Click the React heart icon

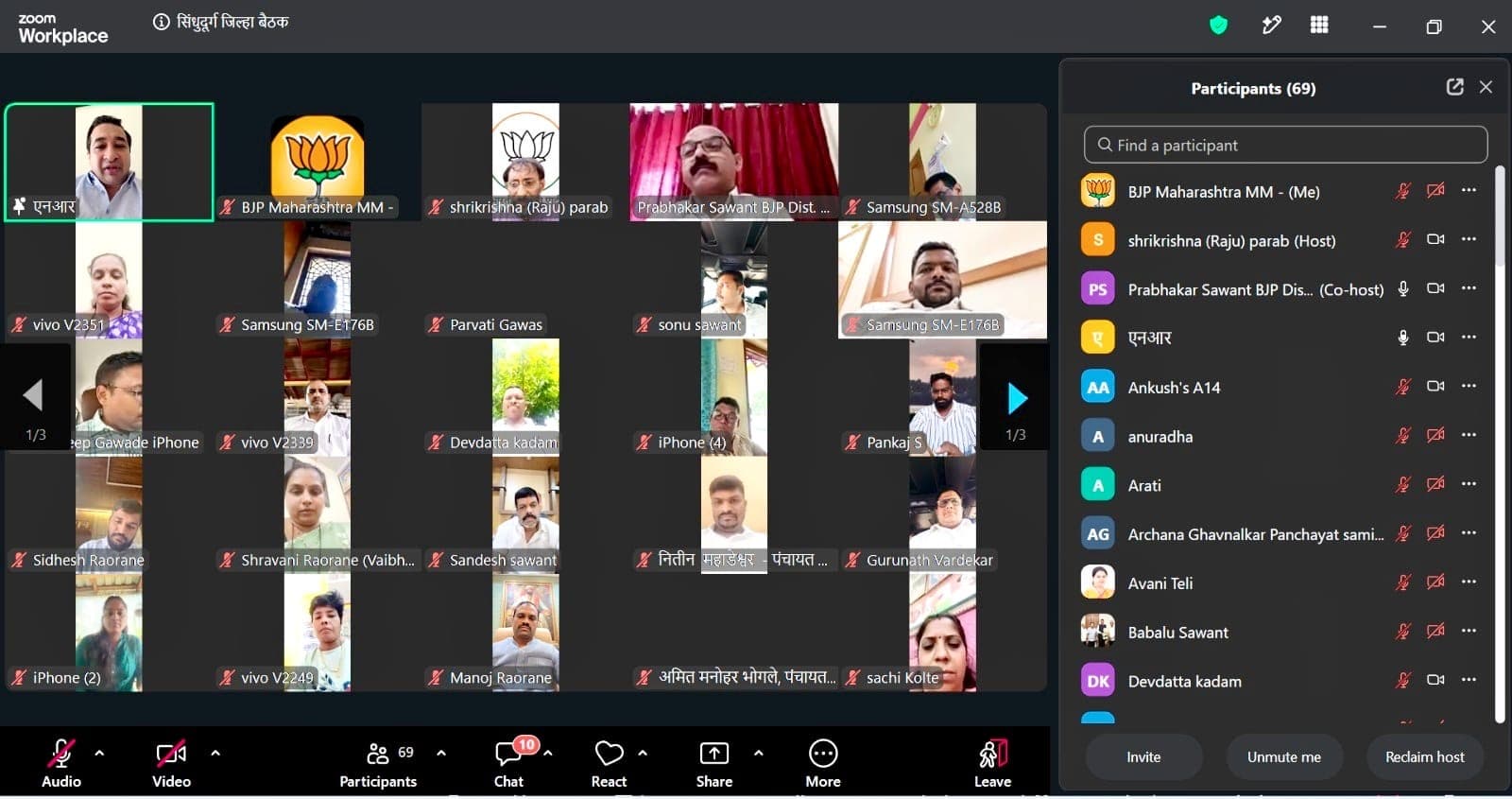(x=609, y=762)
